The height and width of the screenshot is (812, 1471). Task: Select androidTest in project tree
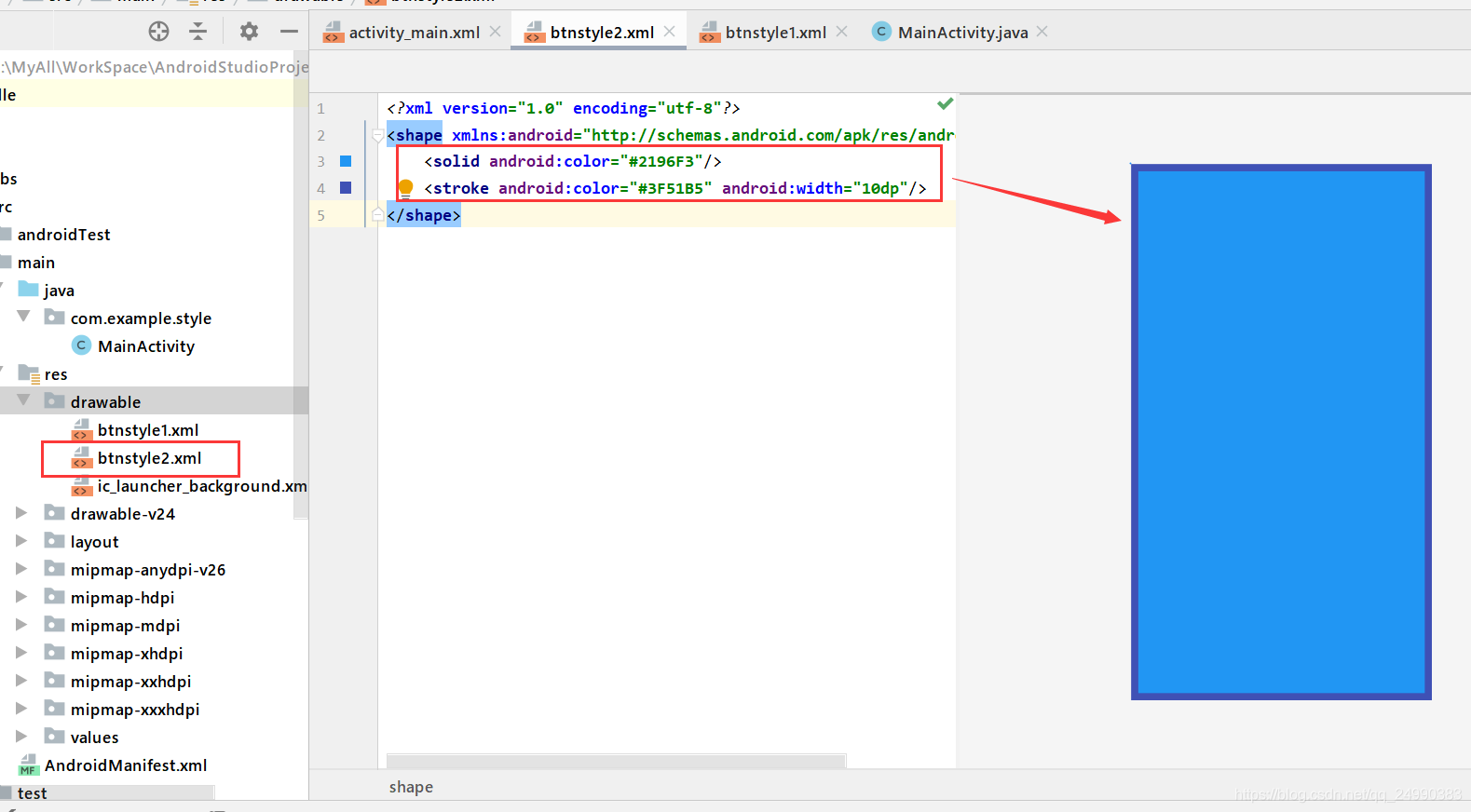click(x=63, y=235)
